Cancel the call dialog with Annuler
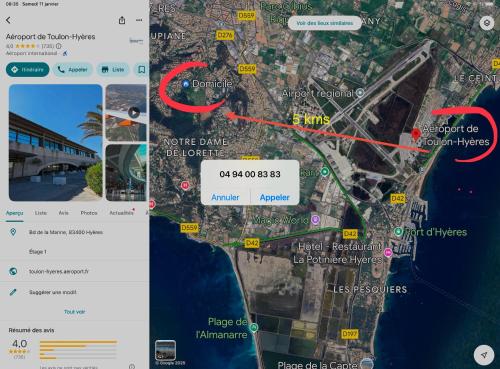 (x=225, y=197)
